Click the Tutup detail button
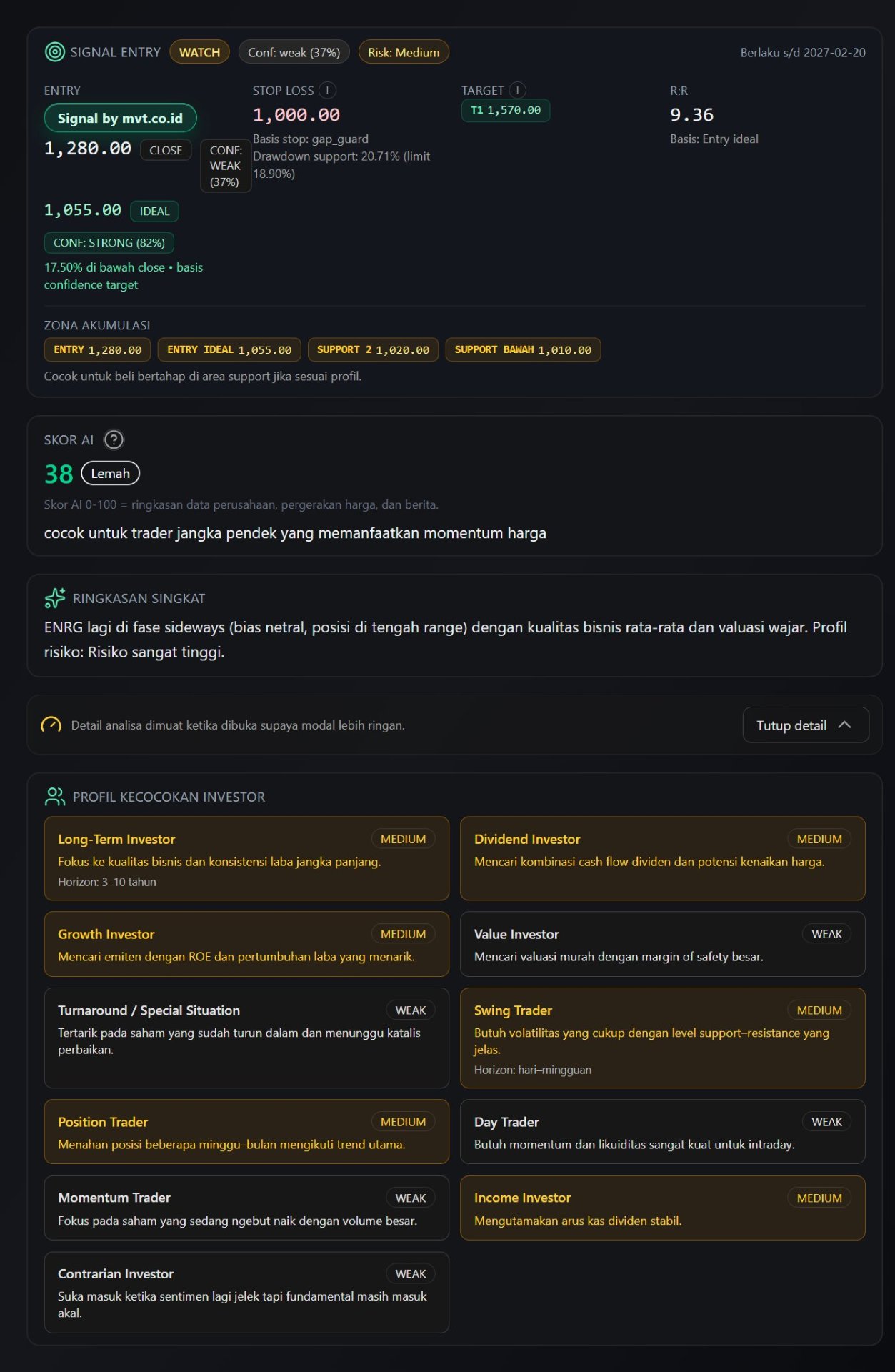Screen dimensions: 895x1372 coord(806,725)
